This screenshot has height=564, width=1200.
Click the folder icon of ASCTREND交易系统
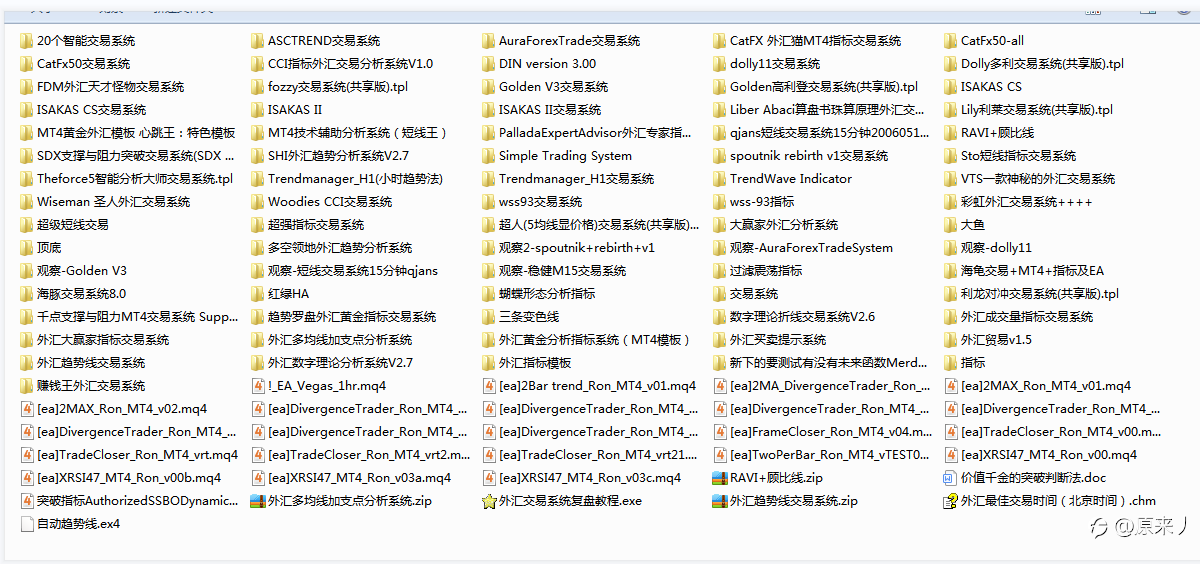pyautogui.click(x=258, y=41)
